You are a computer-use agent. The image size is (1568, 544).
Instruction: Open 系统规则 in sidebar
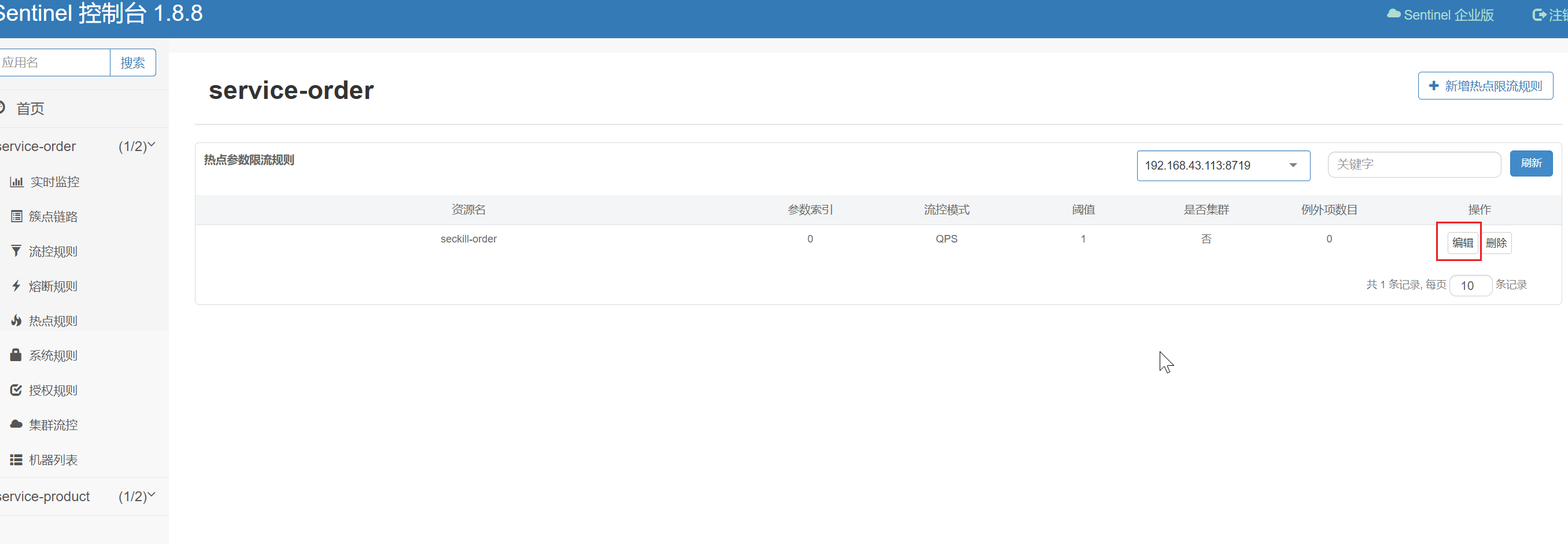pyautogui.click(x=53, y=355)
